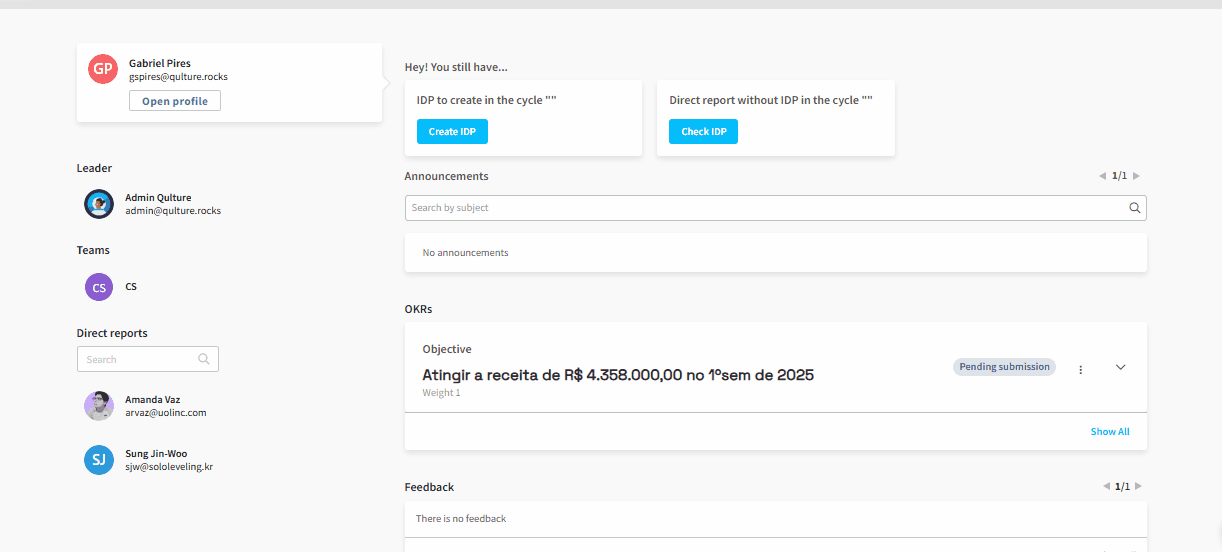Click the Open profile button
Image resolution: width=1222 pixels, height=552 pixels.
175,101
